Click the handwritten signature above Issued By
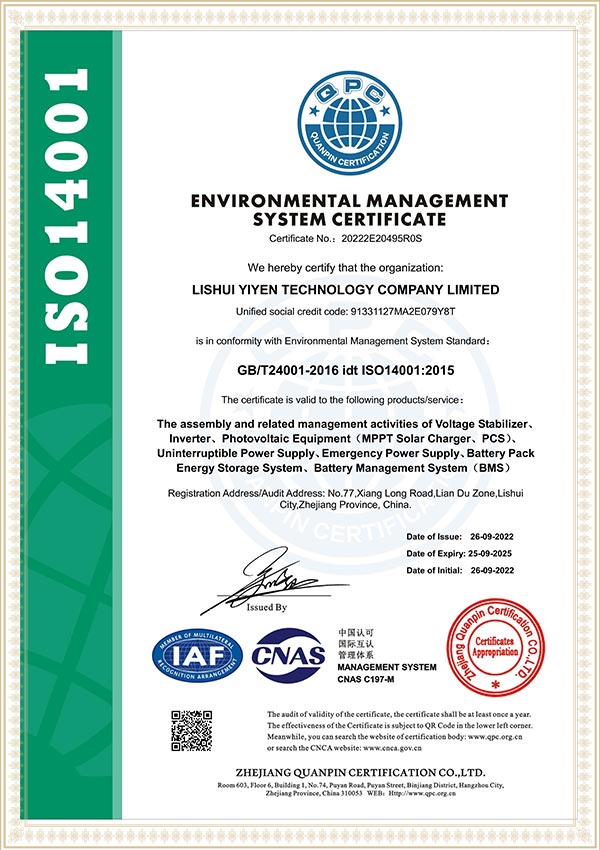Image resolution: width=600 pixels, height=850 pixels. coord(274,581)
